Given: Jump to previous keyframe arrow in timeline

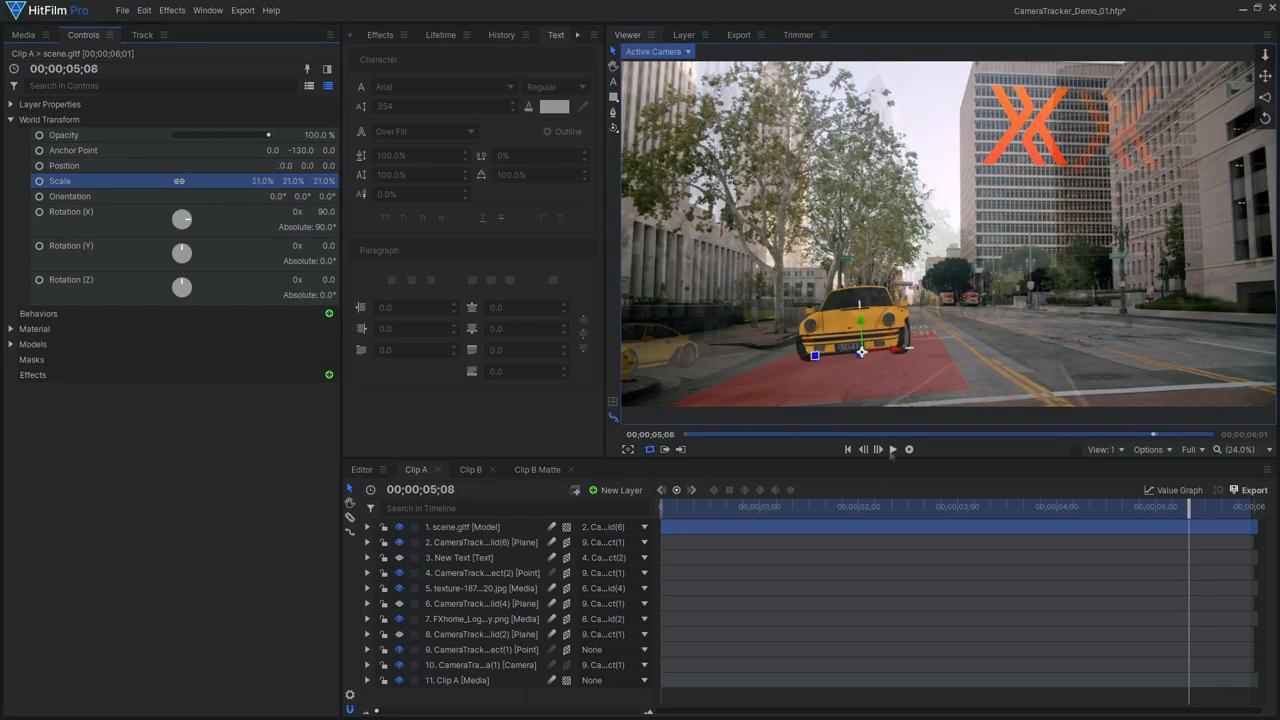Looking at the screenshot, I should coord(661,490).
